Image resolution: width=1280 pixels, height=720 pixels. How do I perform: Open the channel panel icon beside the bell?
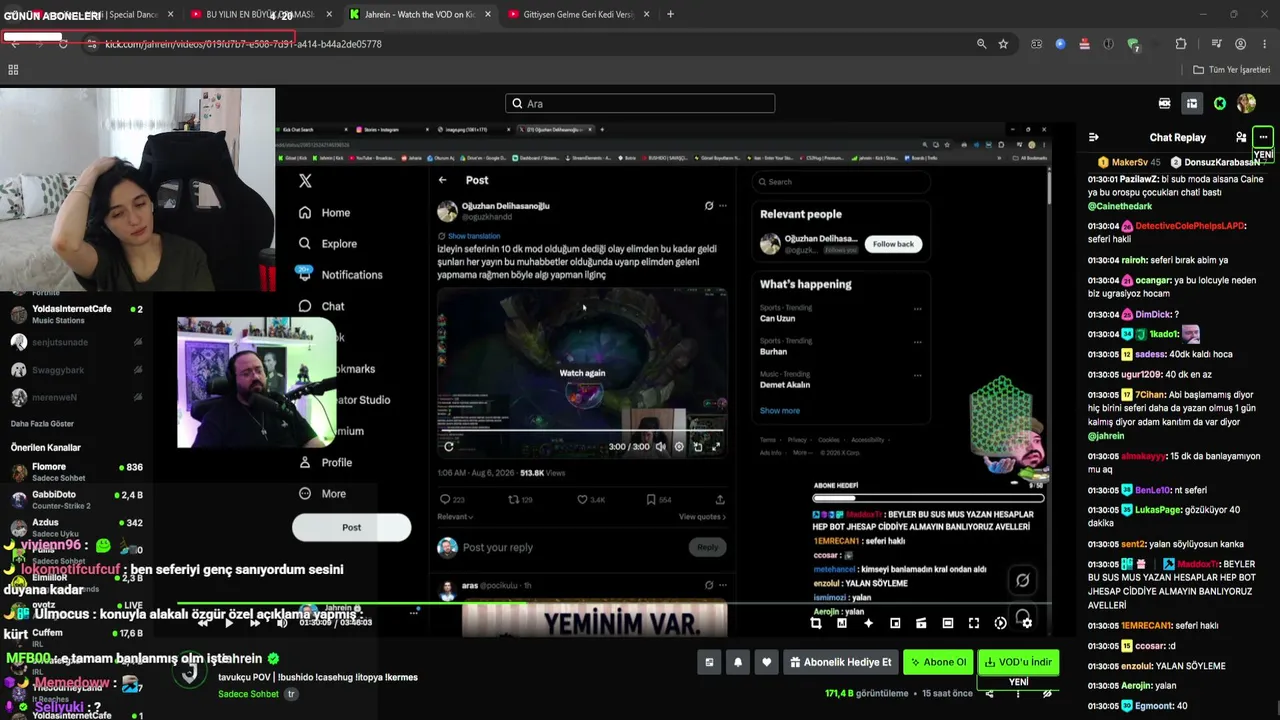[710, 662]
